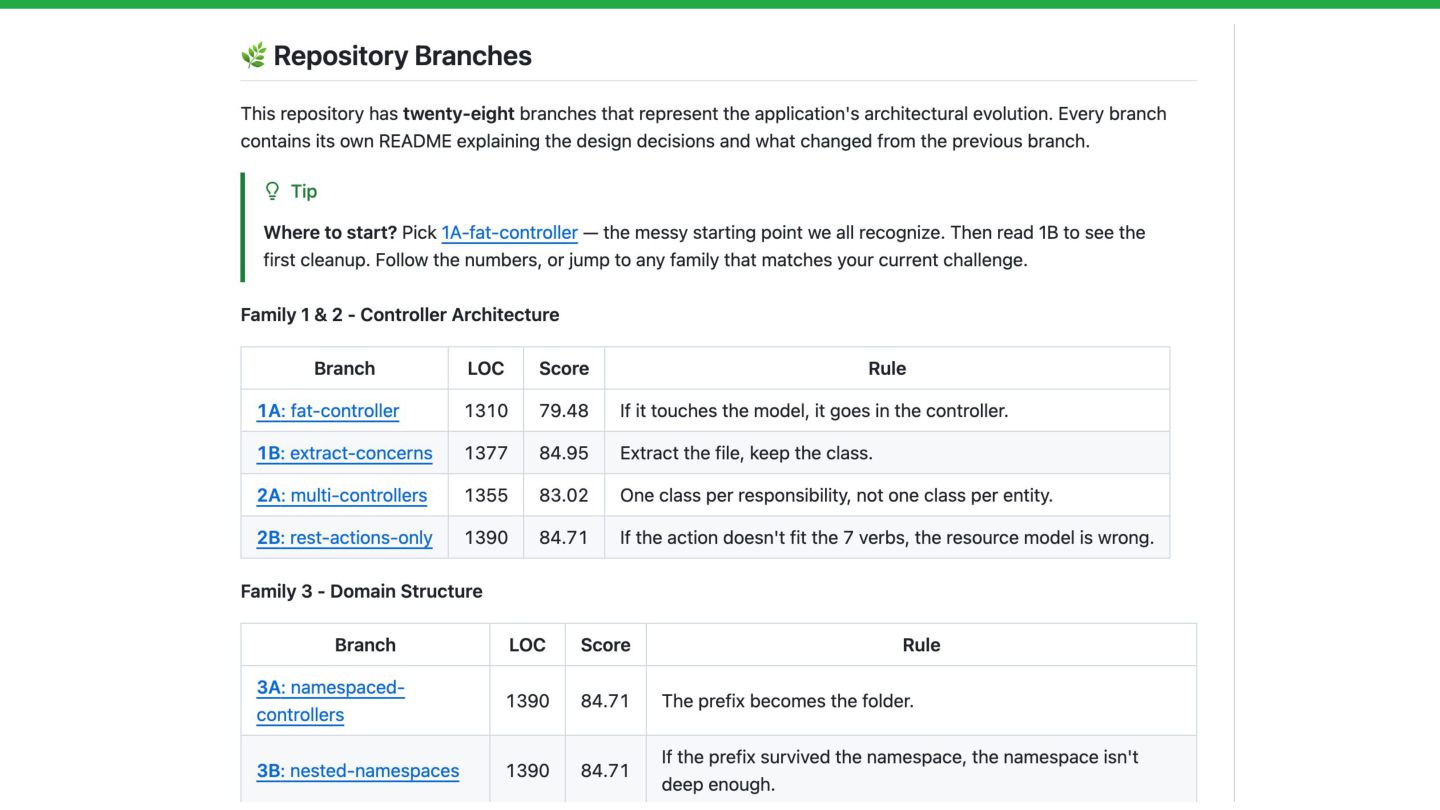
Task: Open the 1A: fat-controller branch table link
Action: (x=328, y=410)
